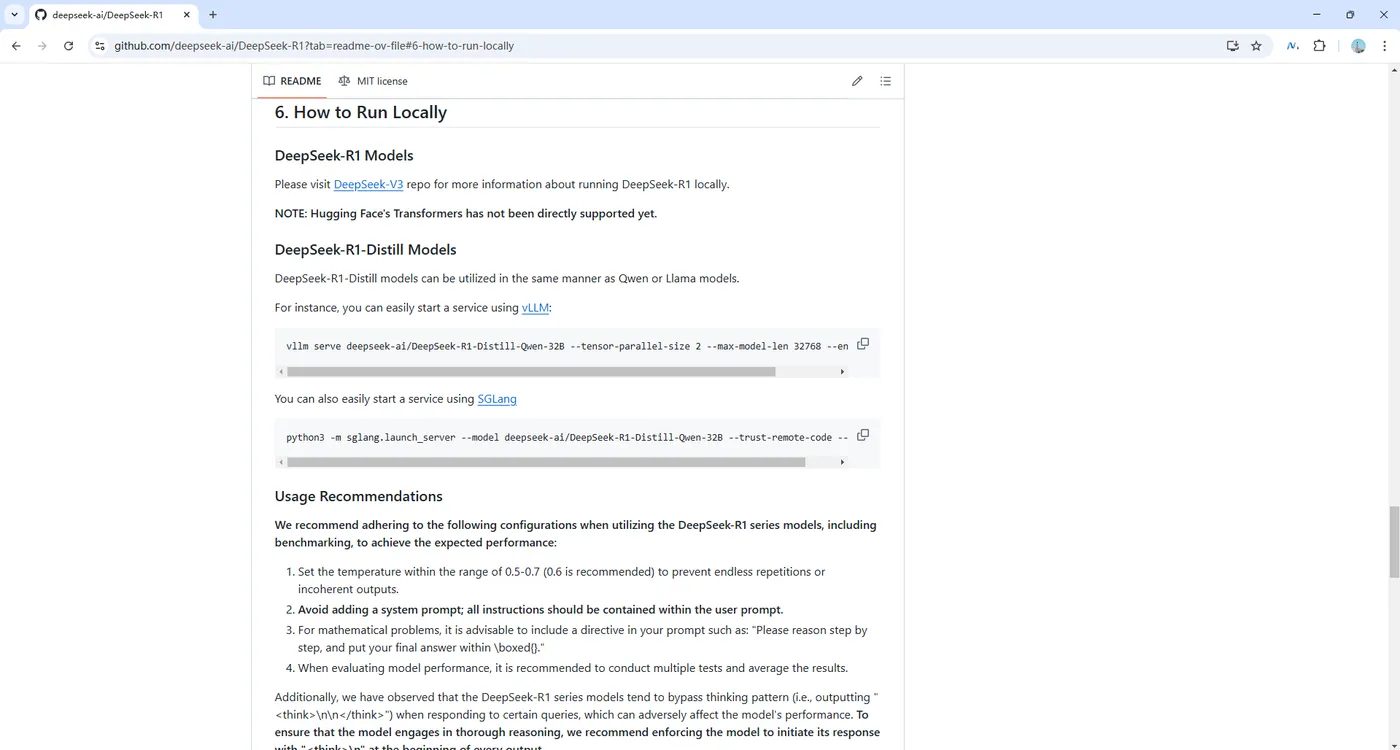Open a new tab with plus button

tap(213, 15)
